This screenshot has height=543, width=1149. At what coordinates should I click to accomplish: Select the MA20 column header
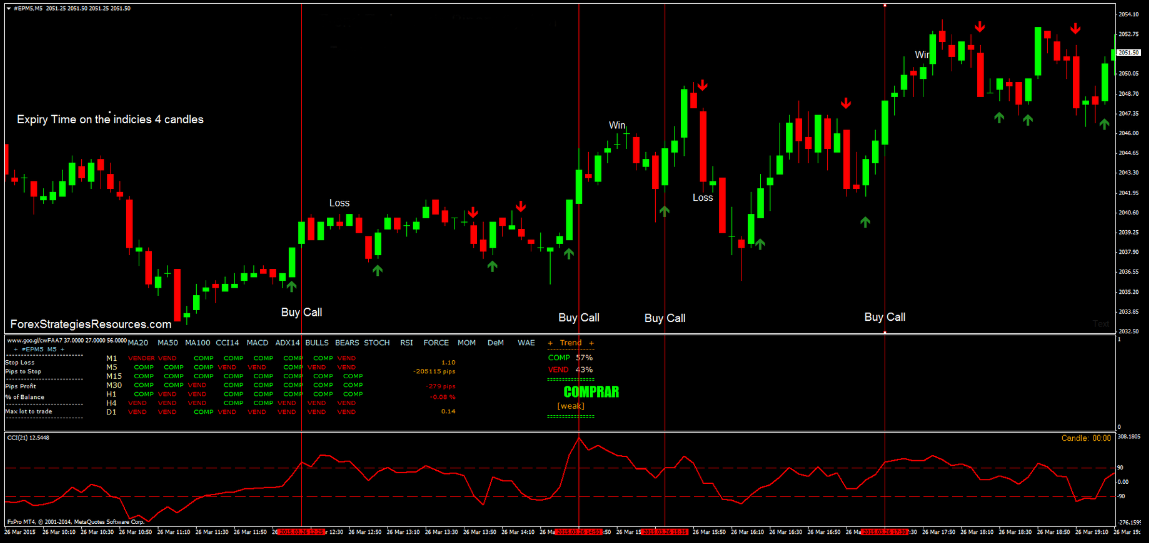tap(138, 342)
